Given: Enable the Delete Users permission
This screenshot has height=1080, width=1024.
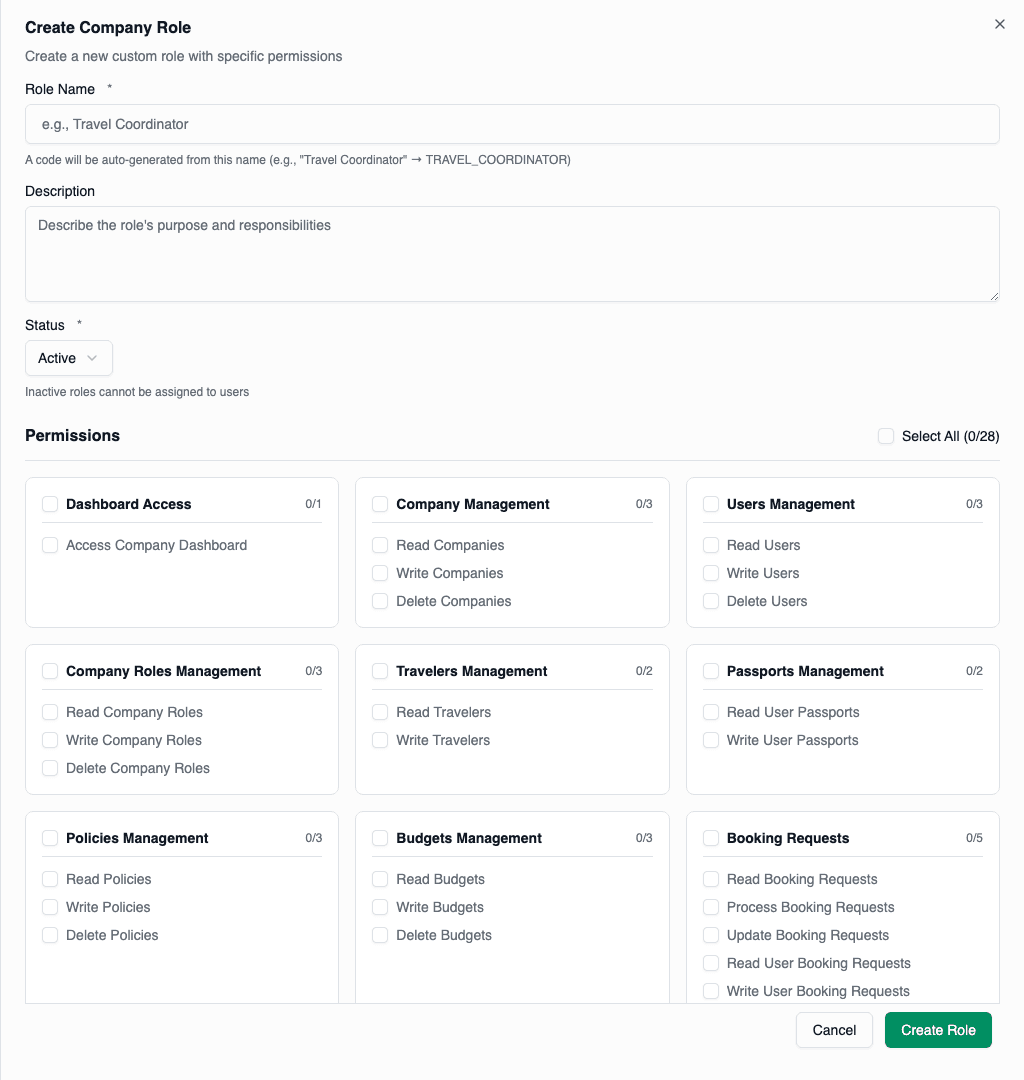Looking at the screenshot, I should pos(710,601).
